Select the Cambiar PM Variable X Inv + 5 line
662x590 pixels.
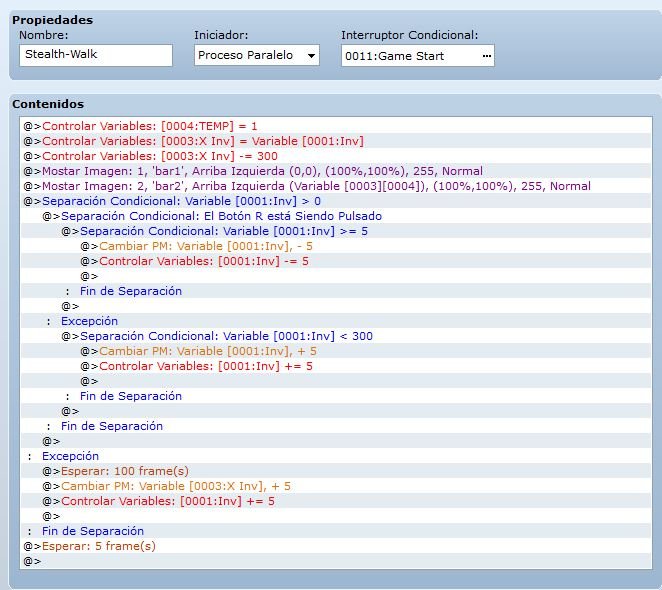pos(336,486)
